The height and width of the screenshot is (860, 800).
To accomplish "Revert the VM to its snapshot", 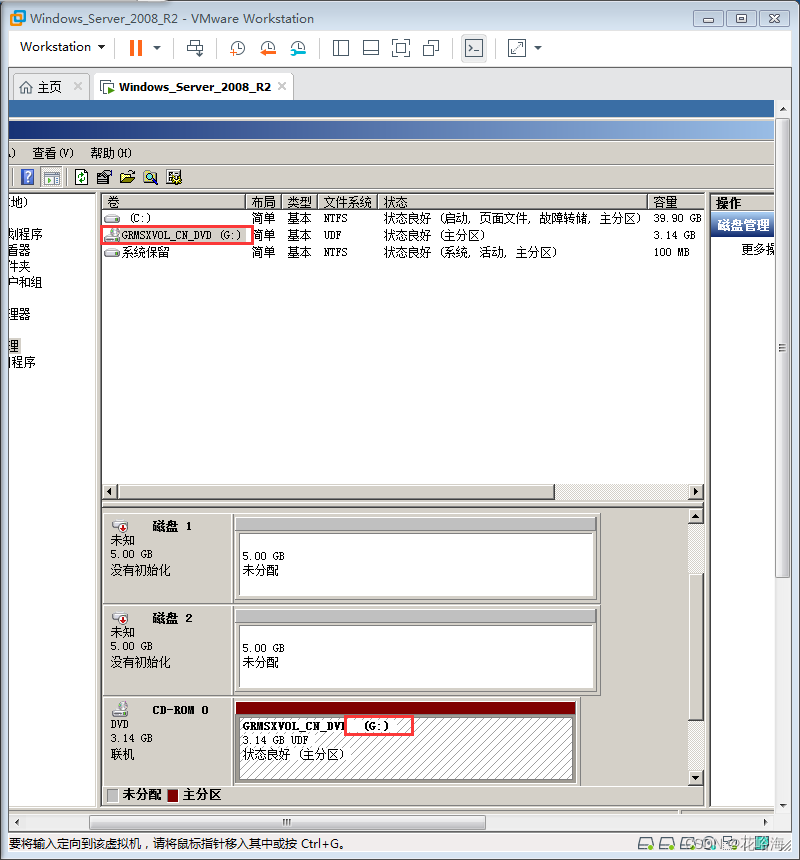I will coord(268,48).
